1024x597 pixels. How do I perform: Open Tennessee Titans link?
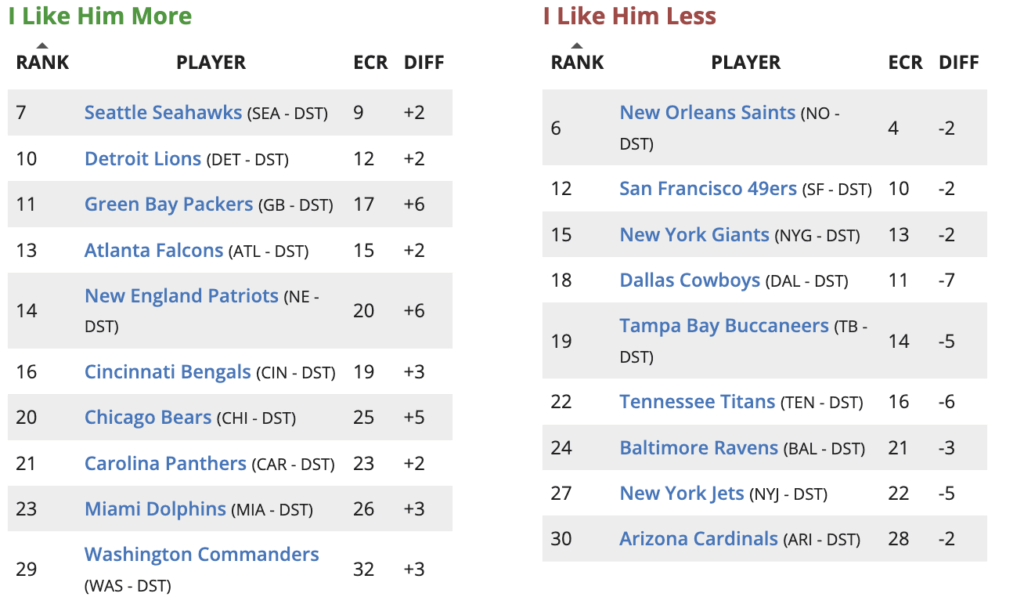click(697, 402)
